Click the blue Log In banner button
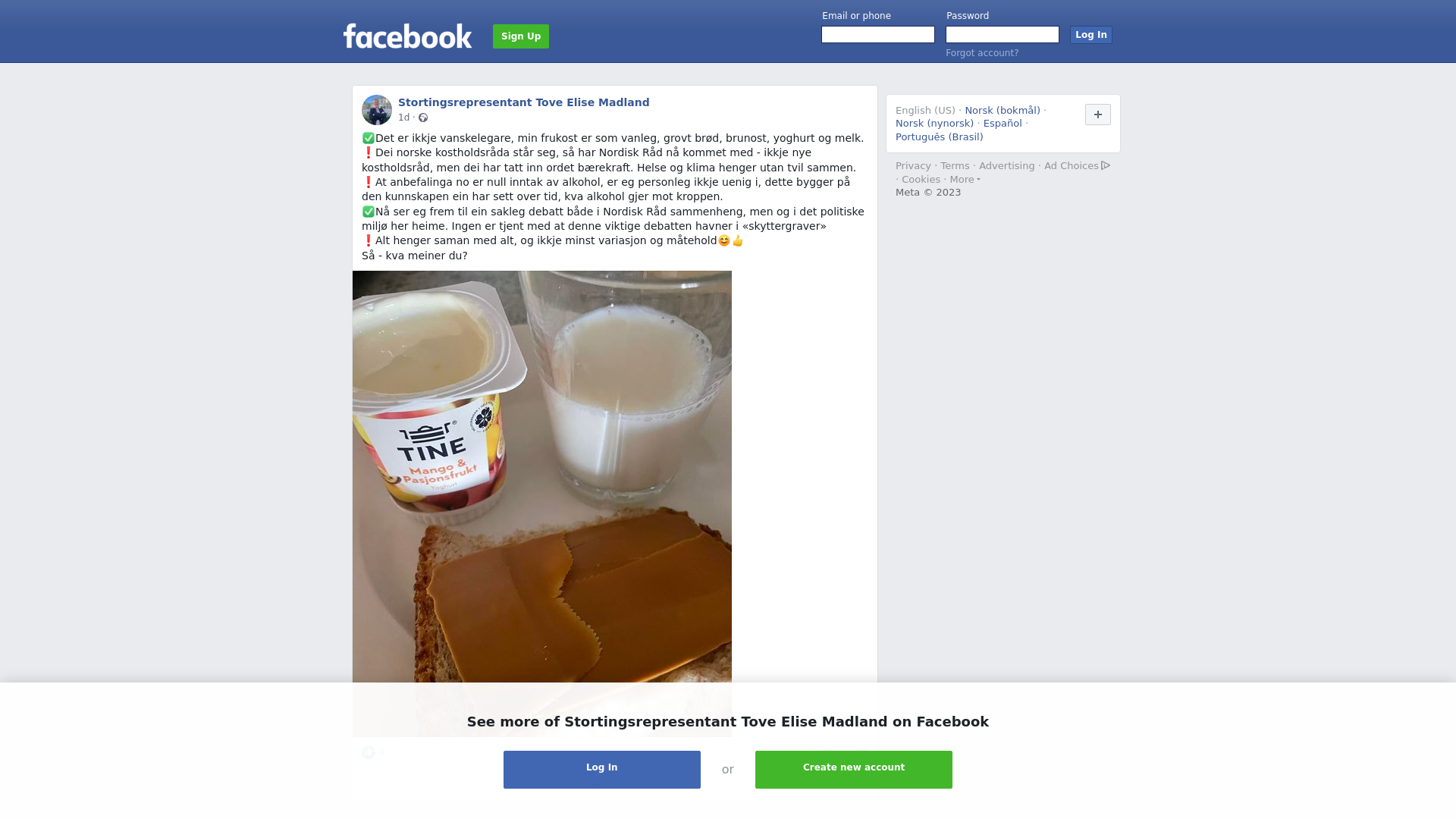Viewport: 1456px width, 819px height. (602, 770)
